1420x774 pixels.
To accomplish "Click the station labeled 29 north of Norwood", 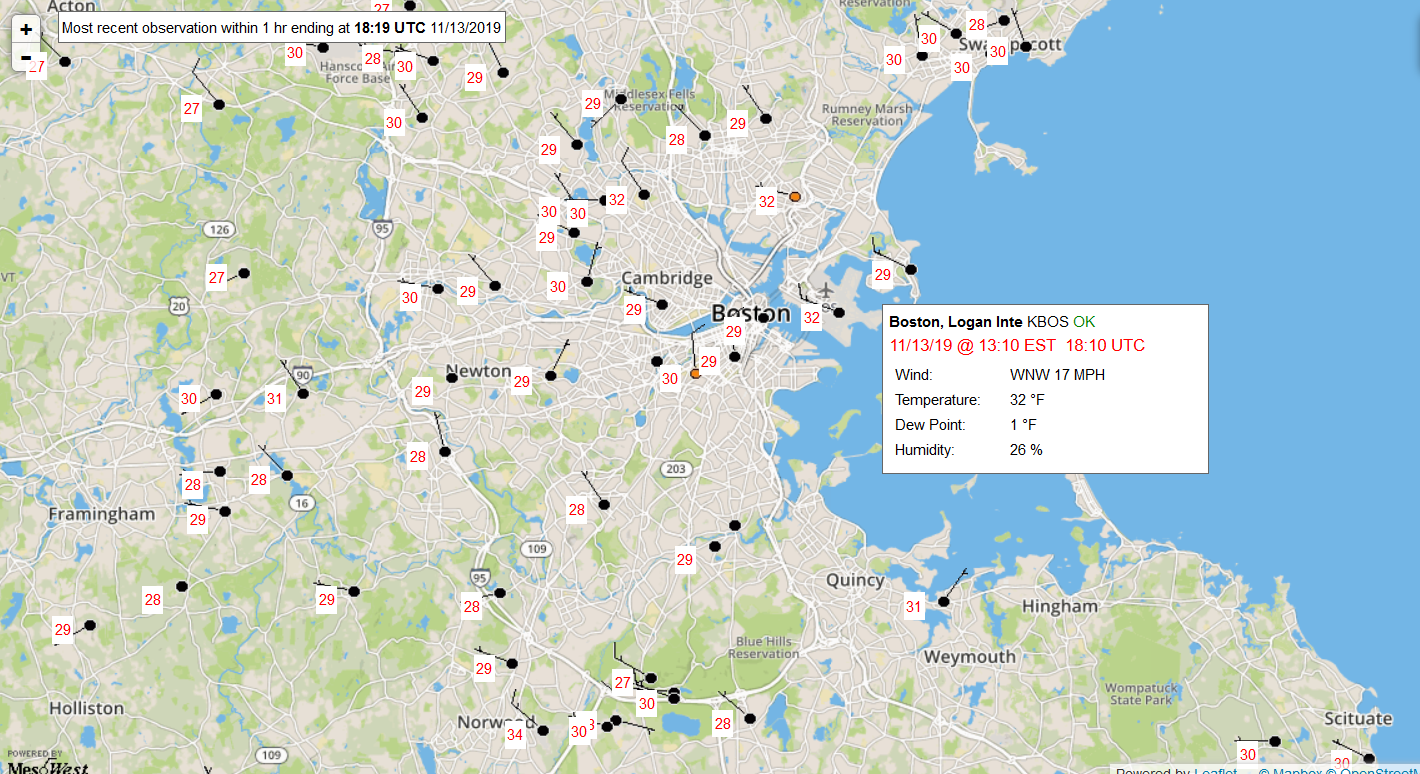I will 512,663.
